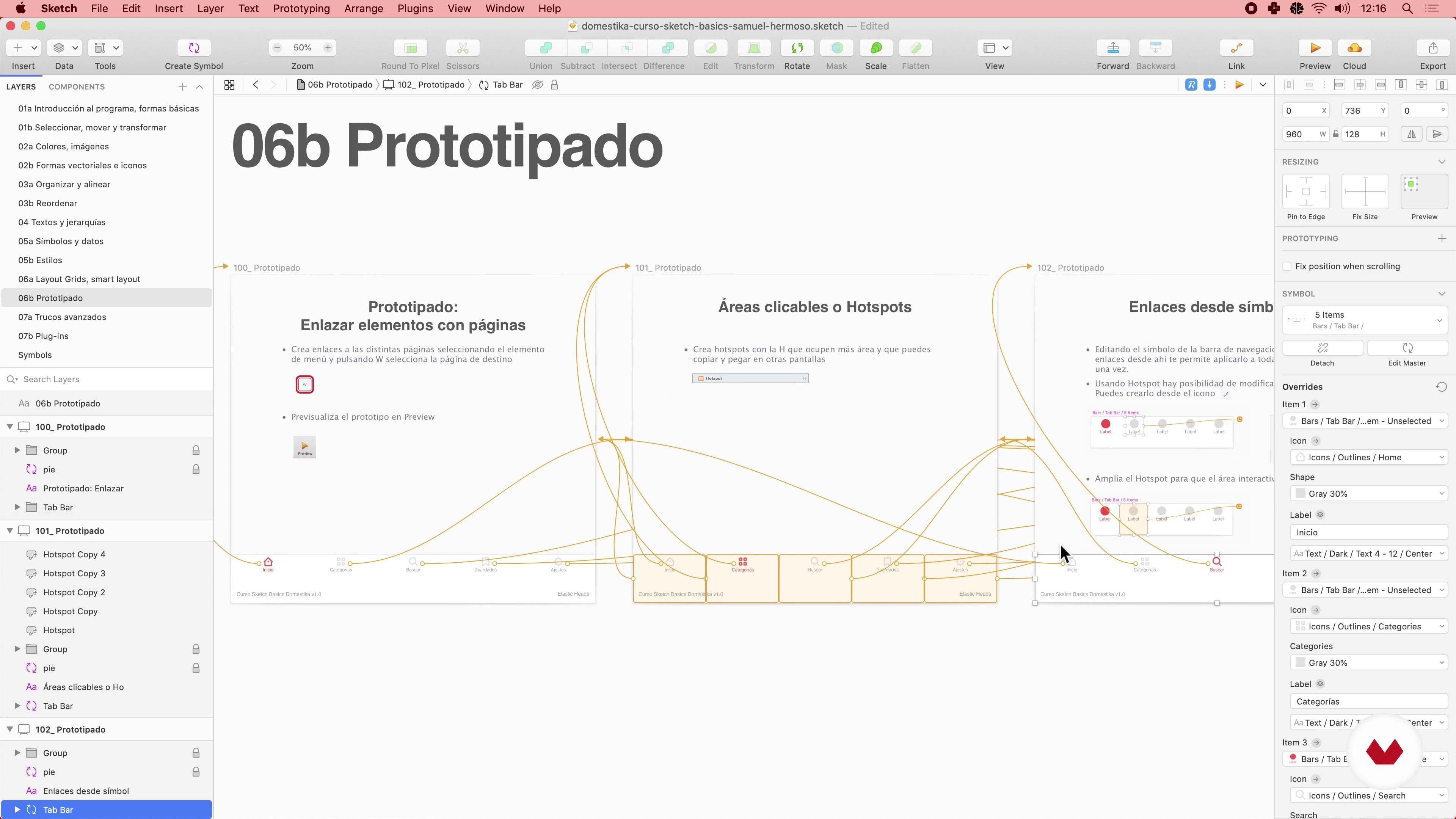Select the Scissors tool
Viewport: 1456px width, 819px height.
462,48
